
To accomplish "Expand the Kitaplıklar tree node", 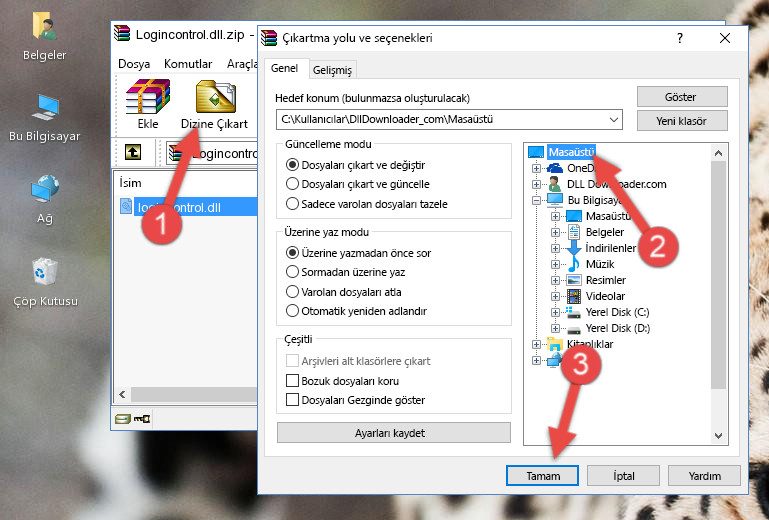I will (537, 344).
